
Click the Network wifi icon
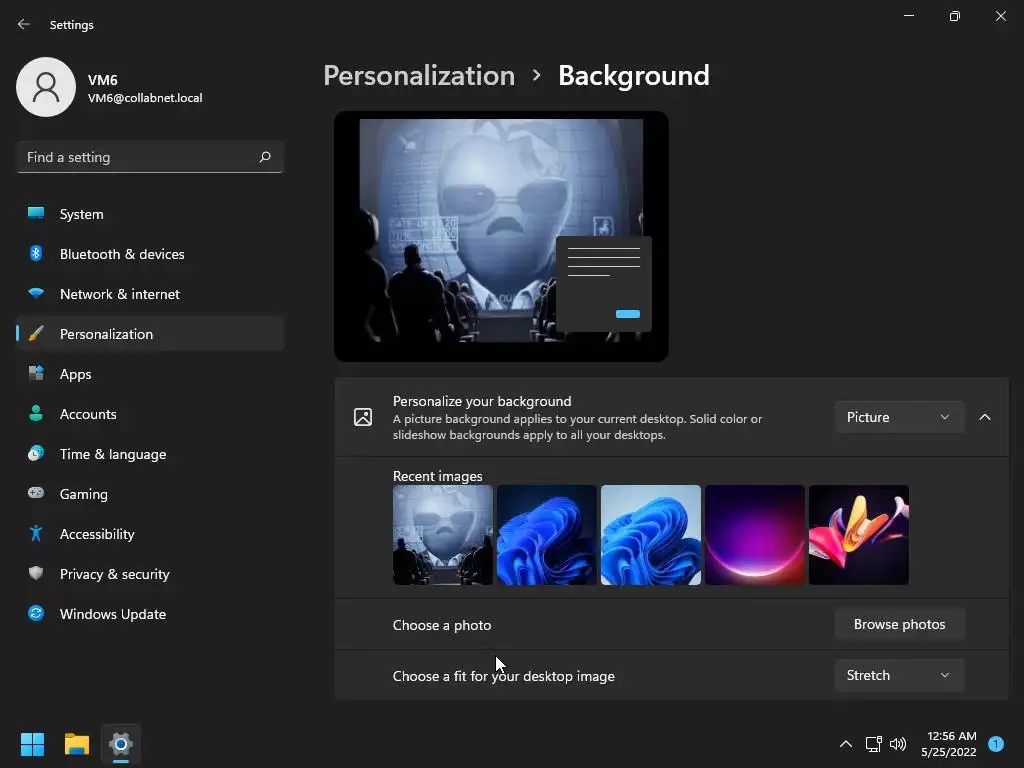coord(36,293)
